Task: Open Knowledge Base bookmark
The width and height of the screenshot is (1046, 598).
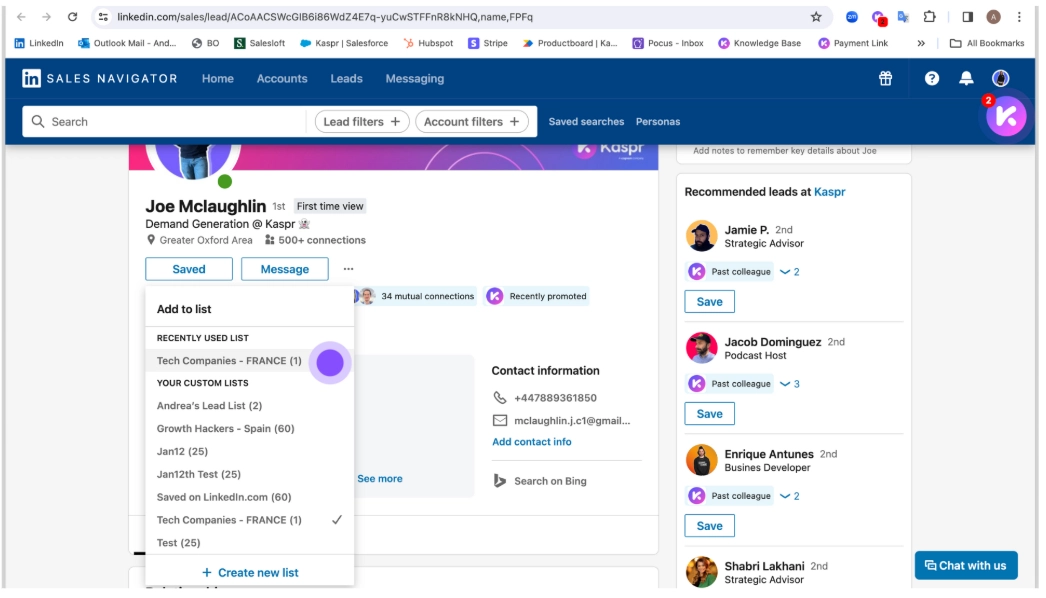Action: pyautogui.click(x=760, y=43)
